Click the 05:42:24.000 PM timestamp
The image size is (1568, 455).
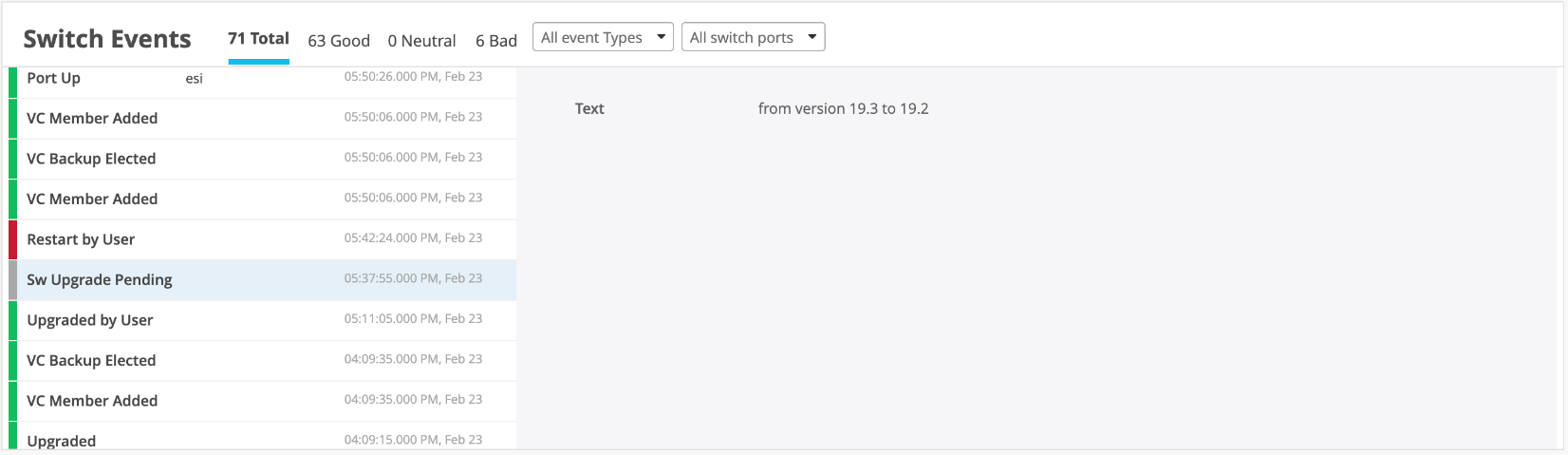click(413, 237)
